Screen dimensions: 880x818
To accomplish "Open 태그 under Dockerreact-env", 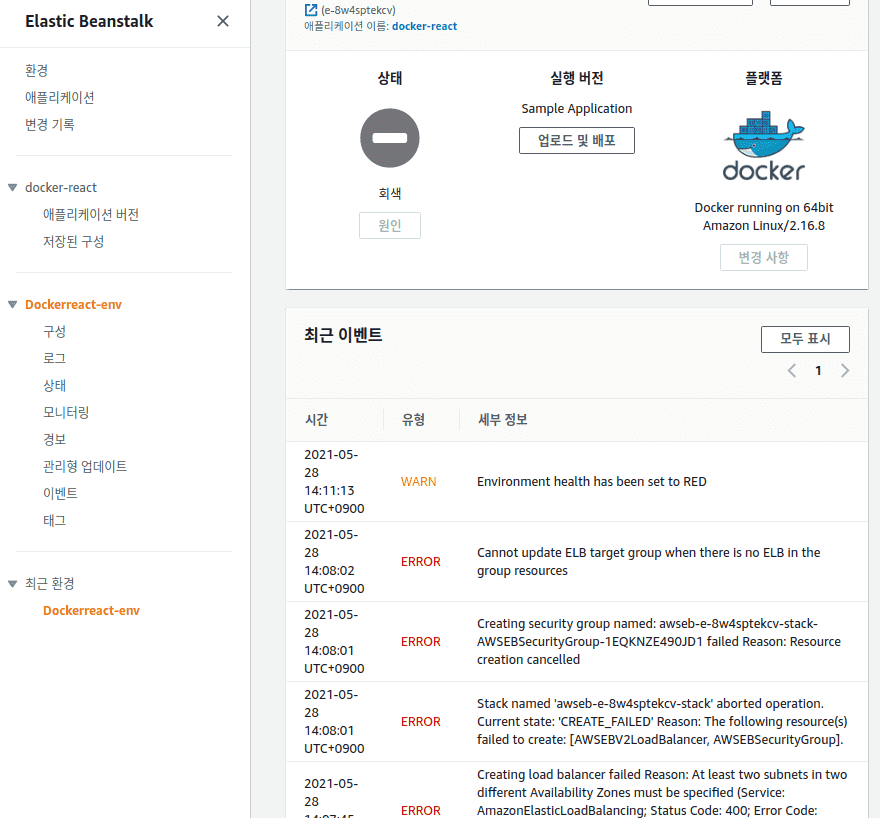I will [54, 521].
